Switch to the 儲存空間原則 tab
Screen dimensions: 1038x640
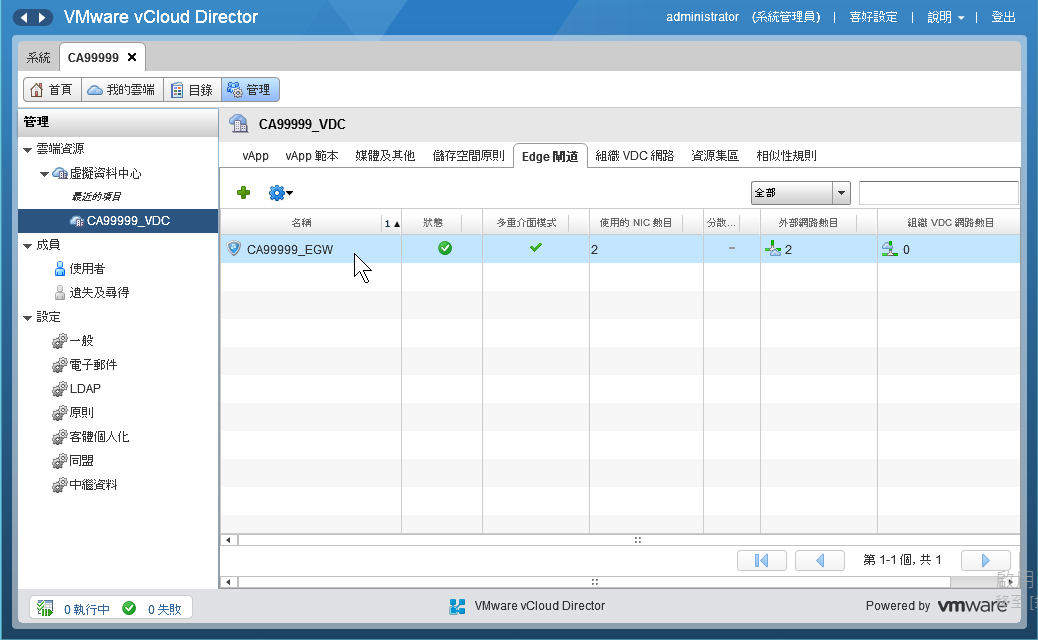tap(469, 156)
